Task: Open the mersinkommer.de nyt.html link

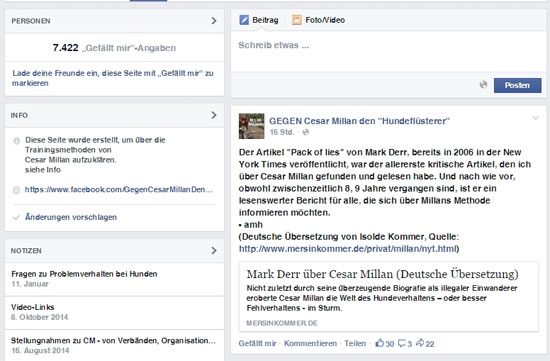Action: point(348,249)
